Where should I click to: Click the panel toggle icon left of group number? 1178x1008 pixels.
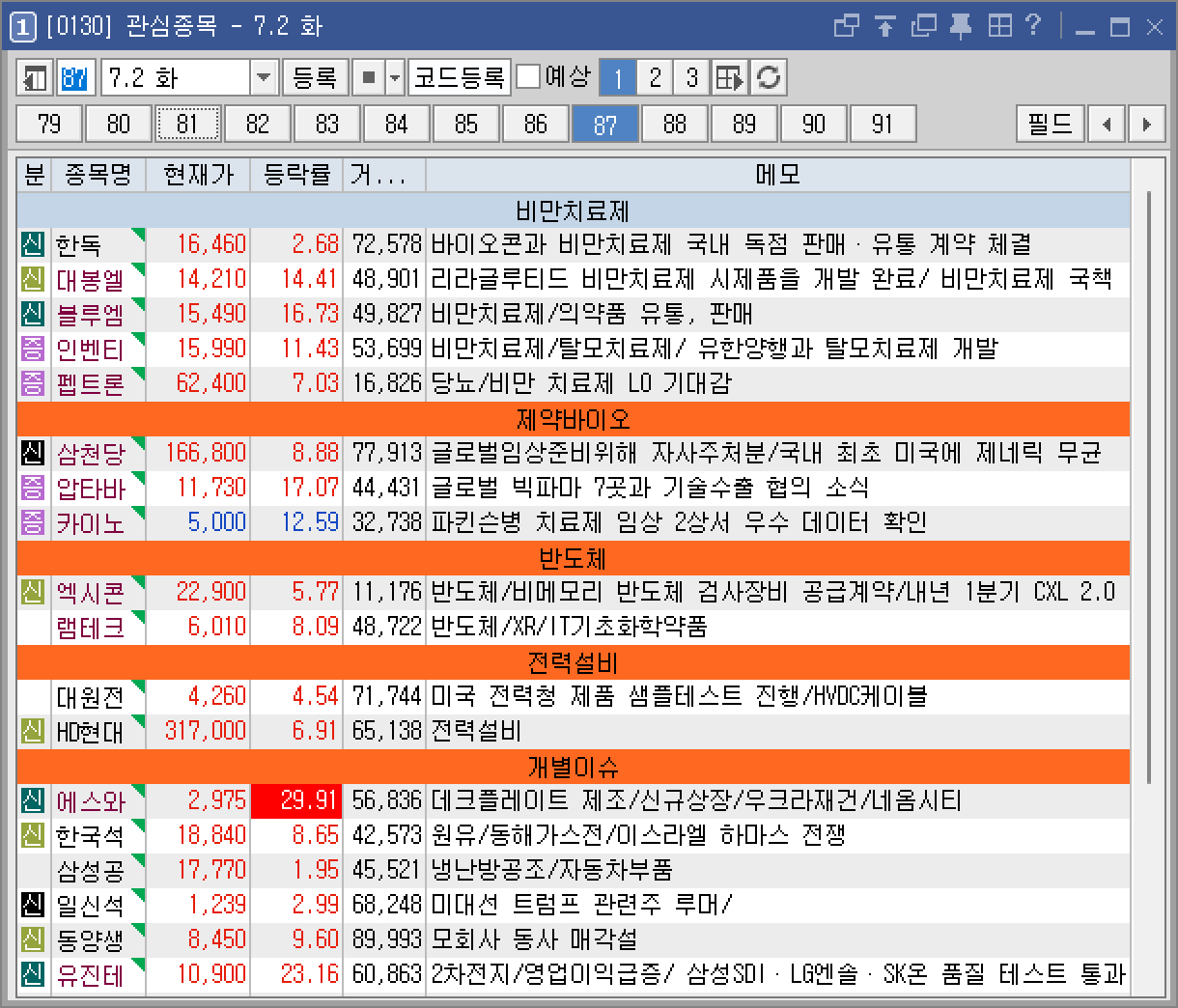pos(35,77)
